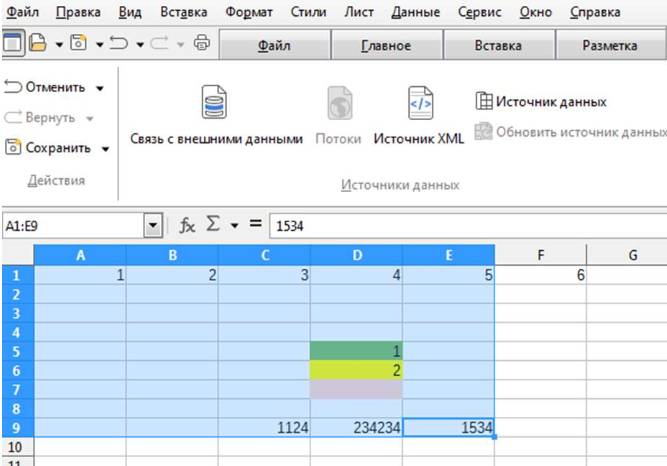Select column C header
The width and height of the screenshot is (667, 466).
(x=264, y=255)
